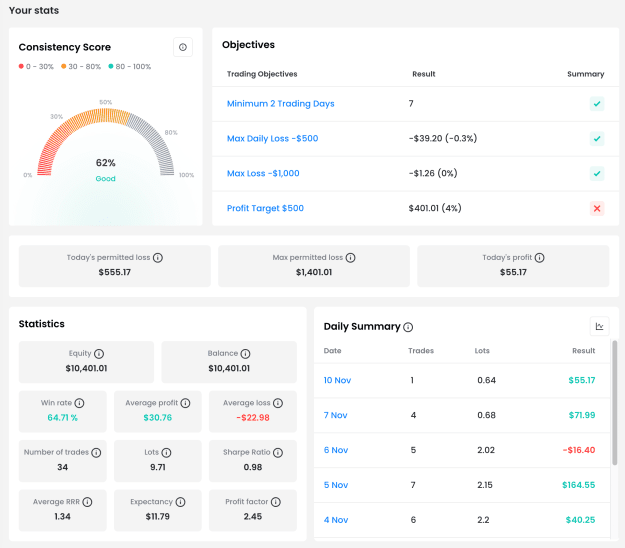Open the Consistency Score info button
Viewport: 625px width, 548px height.
[183, 47]
